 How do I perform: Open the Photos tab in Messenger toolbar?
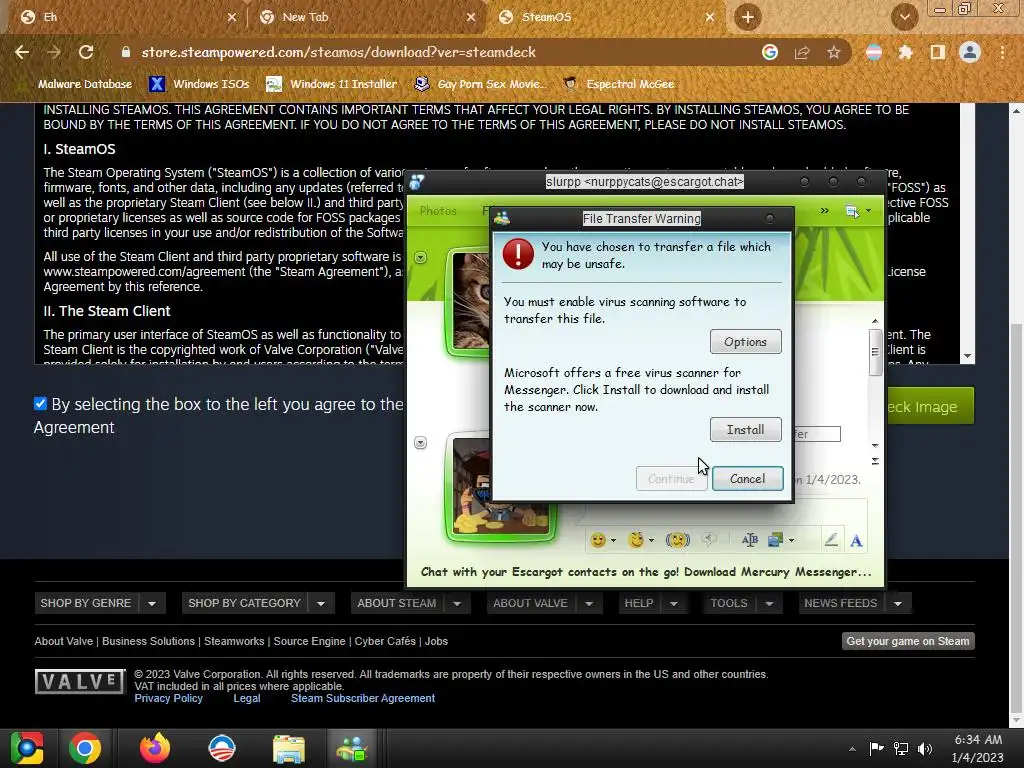(x=438, y=211)
